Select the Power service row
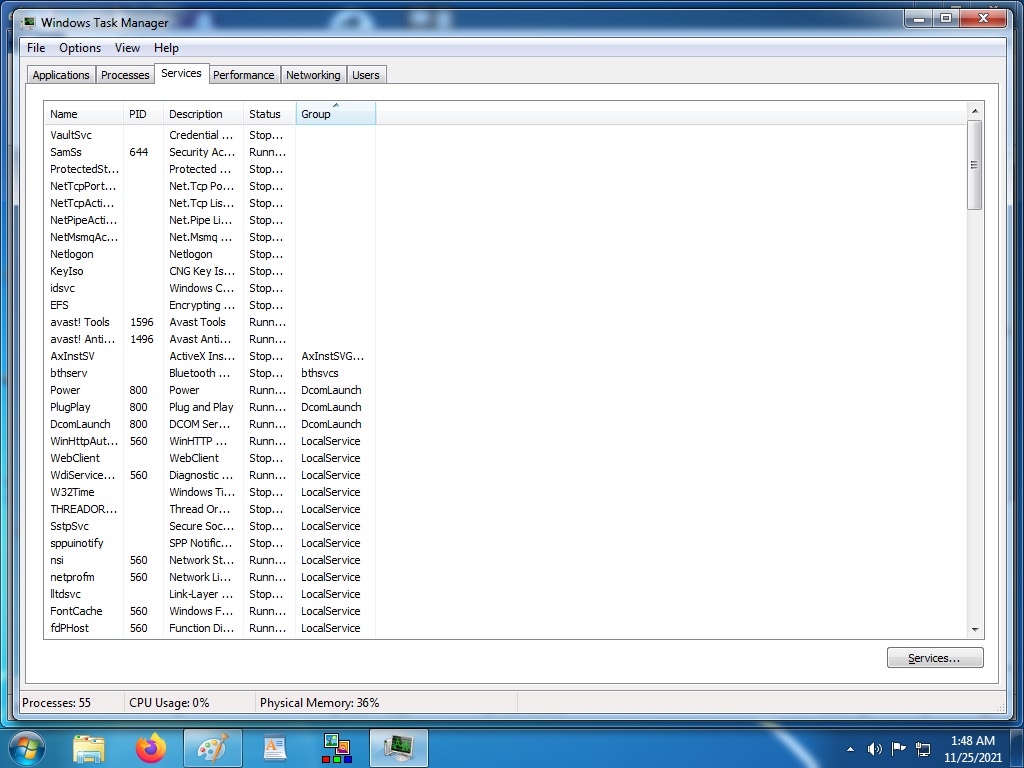 (209, 390)
